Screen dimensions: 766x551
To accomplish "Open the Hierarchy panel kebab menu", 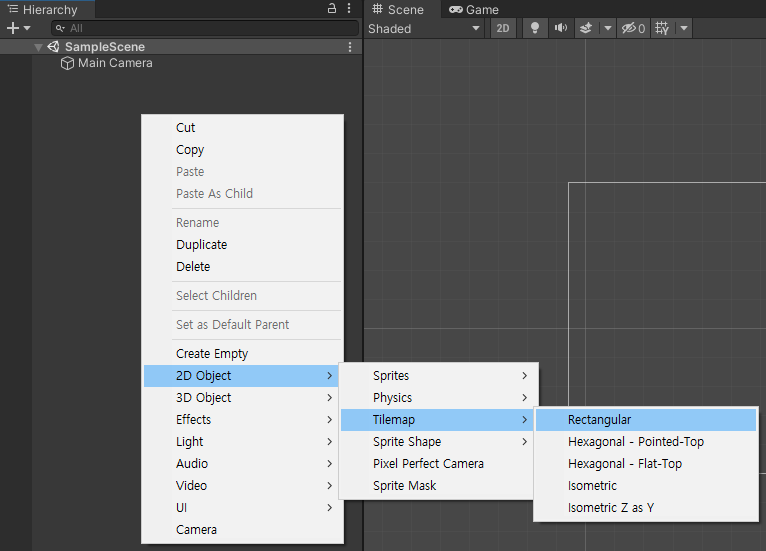I will tap(349, 8).
